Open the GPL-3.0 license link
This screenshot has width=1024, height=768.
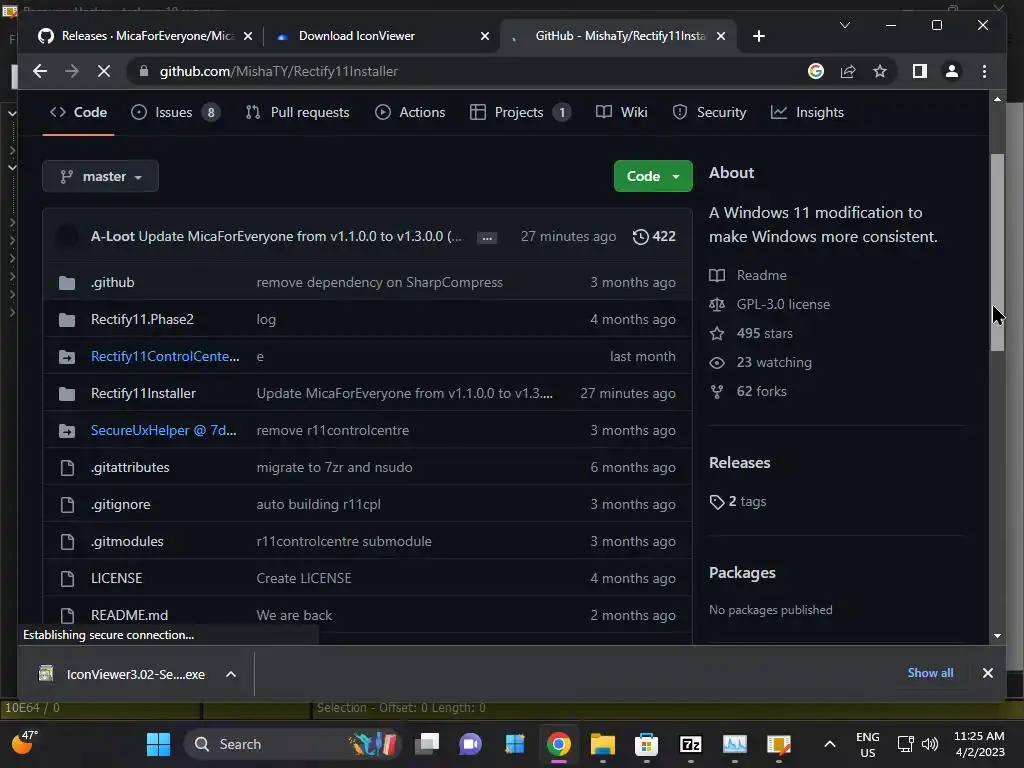(769, 304)
